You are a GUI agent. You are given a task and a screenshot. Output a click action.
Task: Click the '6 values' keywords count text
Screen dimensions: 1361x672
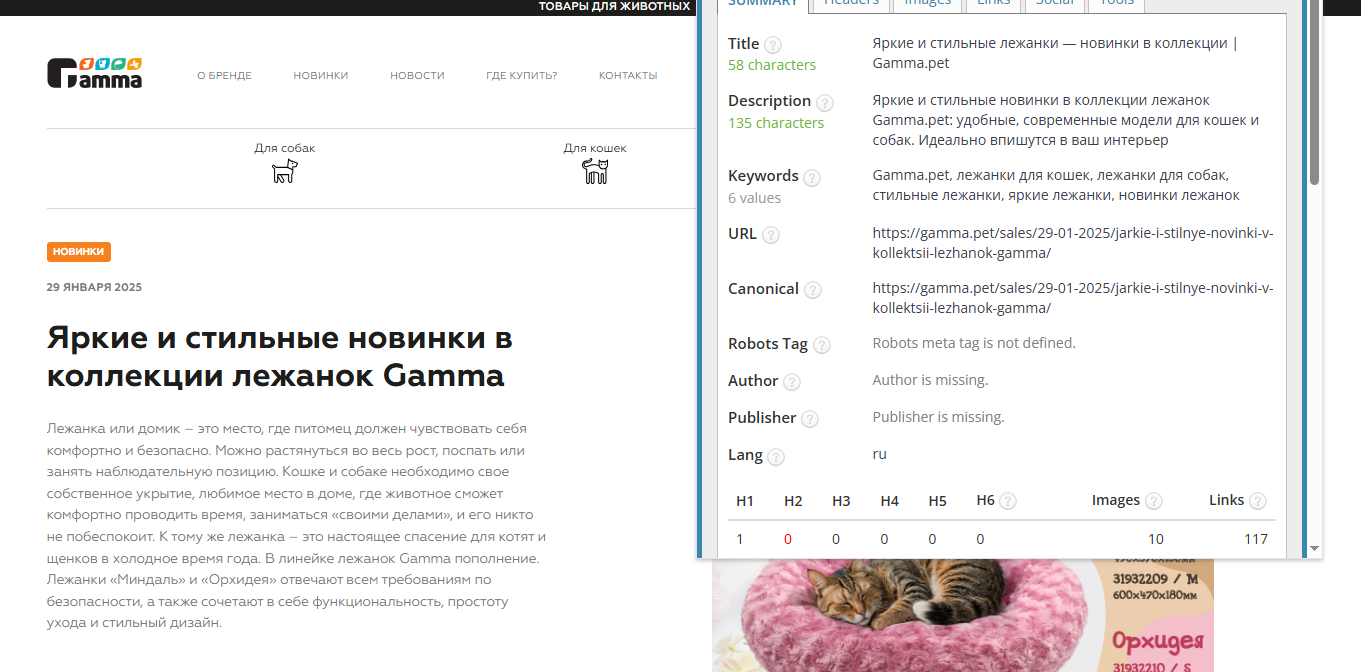[755, 198]
